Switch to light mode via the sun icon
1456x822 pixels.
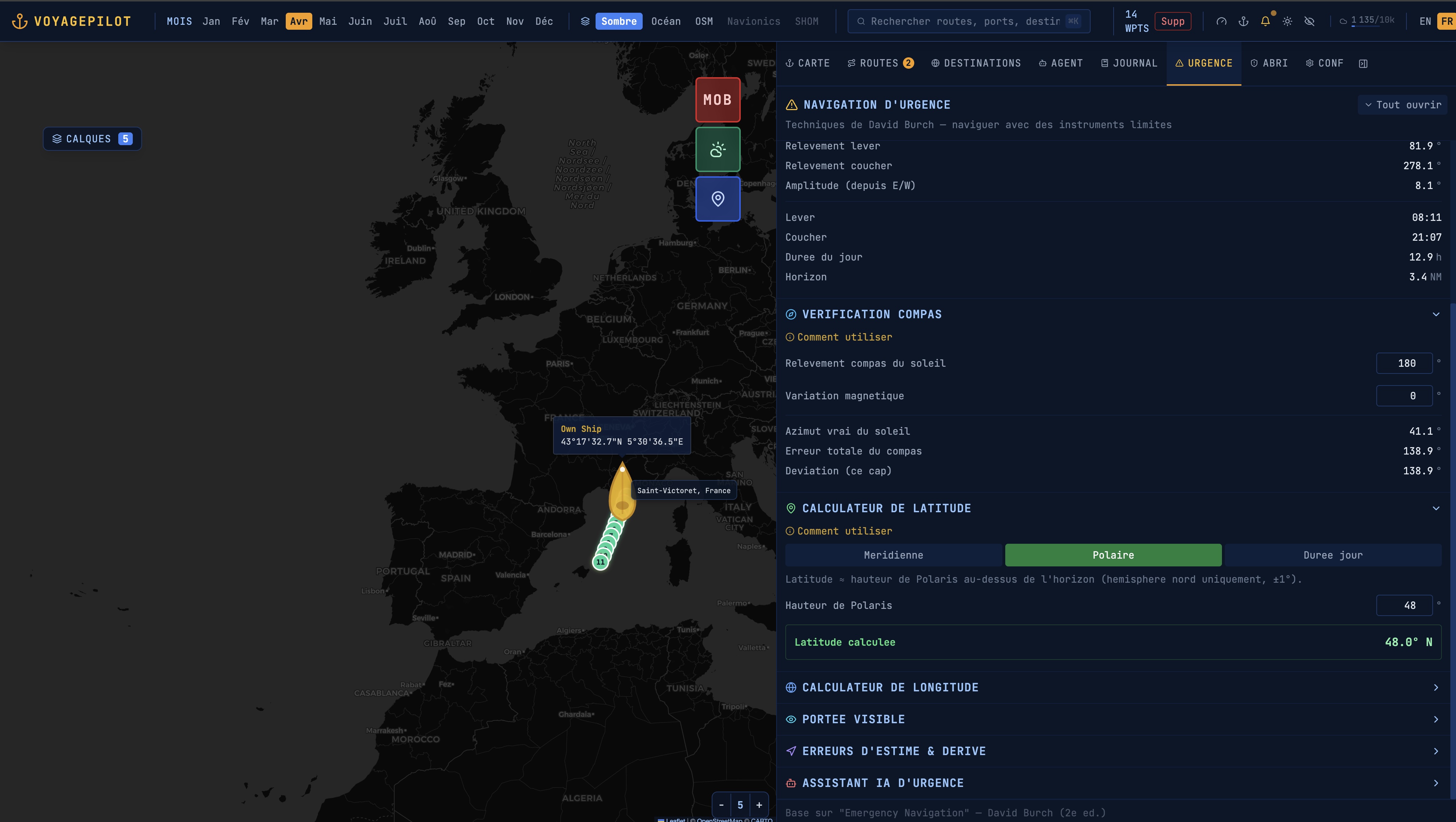(1287, 21)
